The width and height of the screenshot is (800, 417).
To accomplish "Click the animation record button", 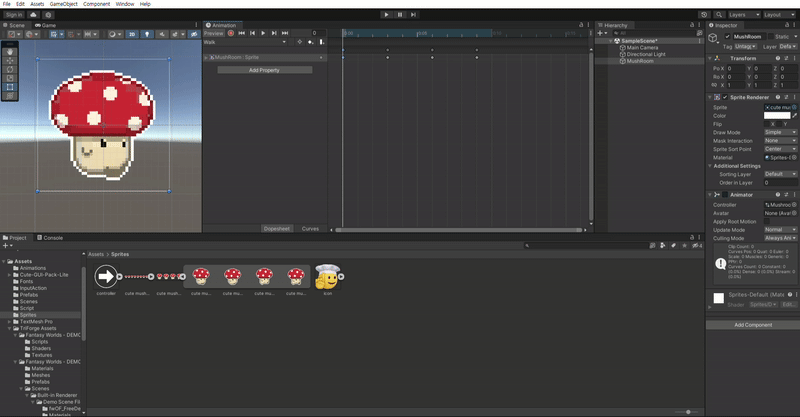I will 231,33.
